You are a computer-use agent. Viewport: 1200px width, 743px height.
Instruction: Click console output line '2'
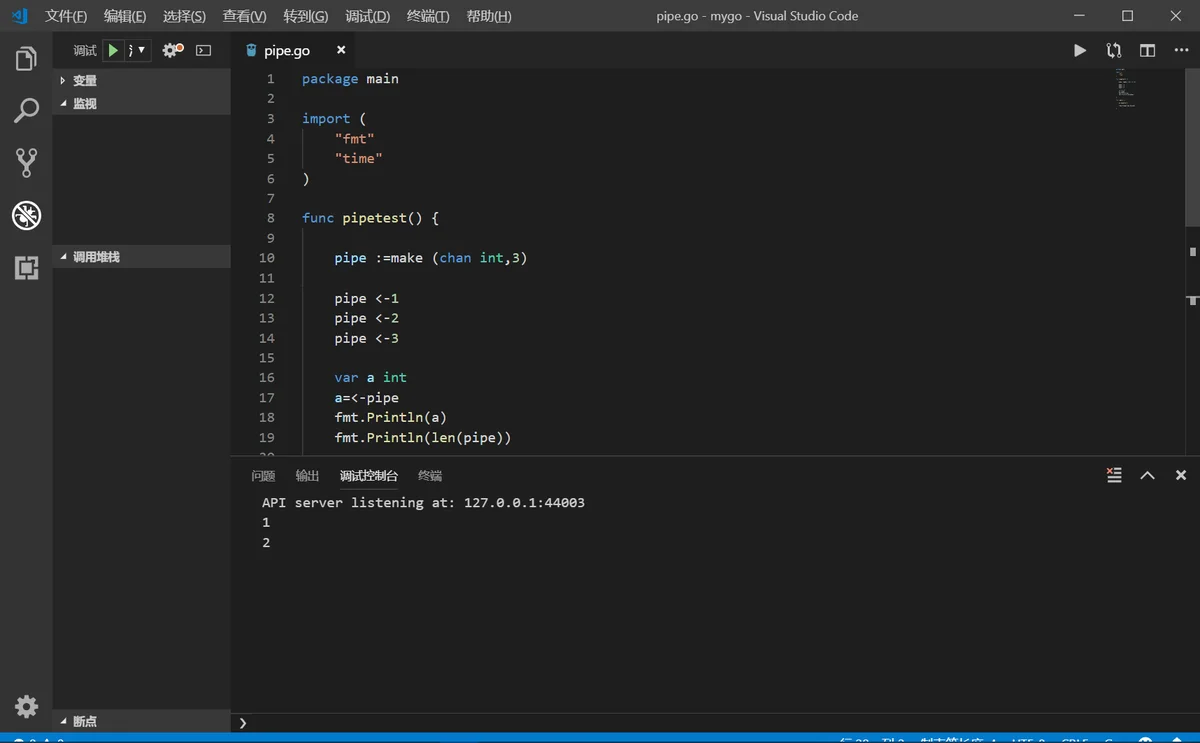pyautogui.click(x=266, y=542)
